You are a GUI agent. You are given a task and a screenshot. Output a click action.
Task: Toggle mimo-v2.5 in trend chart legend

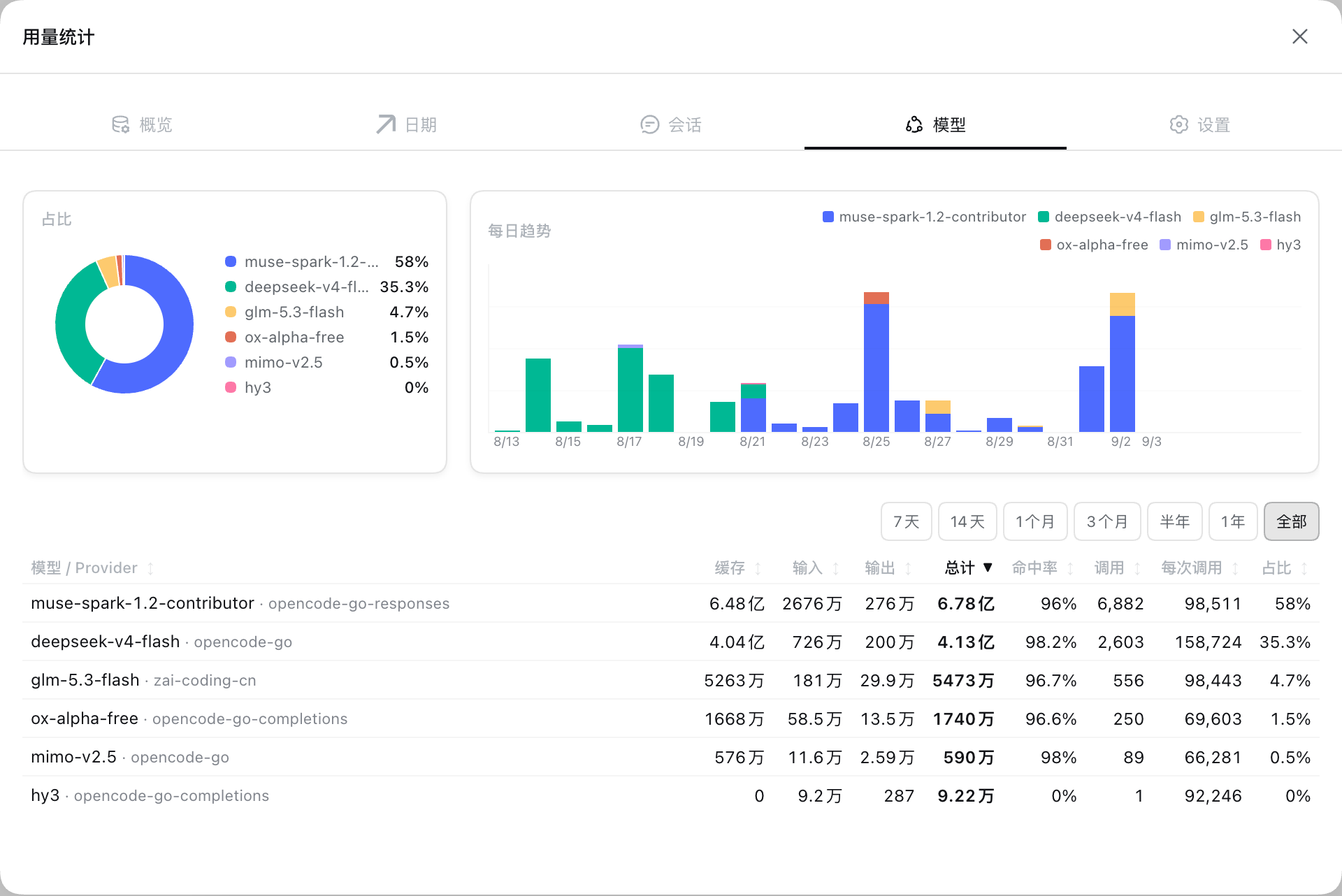[1204, 245]
